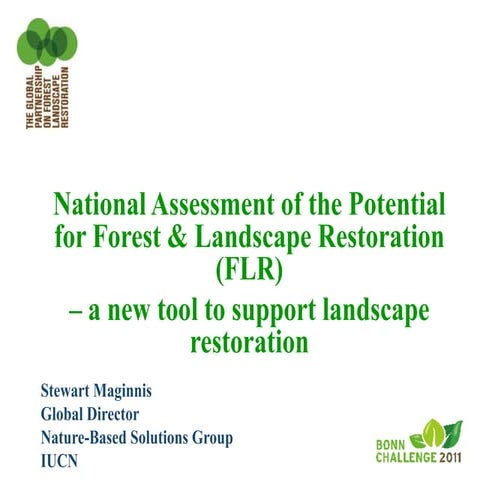This screenshot has width=480, height=480.
Task: Click the "Global Director" line
Action: [x=90, y=414]
